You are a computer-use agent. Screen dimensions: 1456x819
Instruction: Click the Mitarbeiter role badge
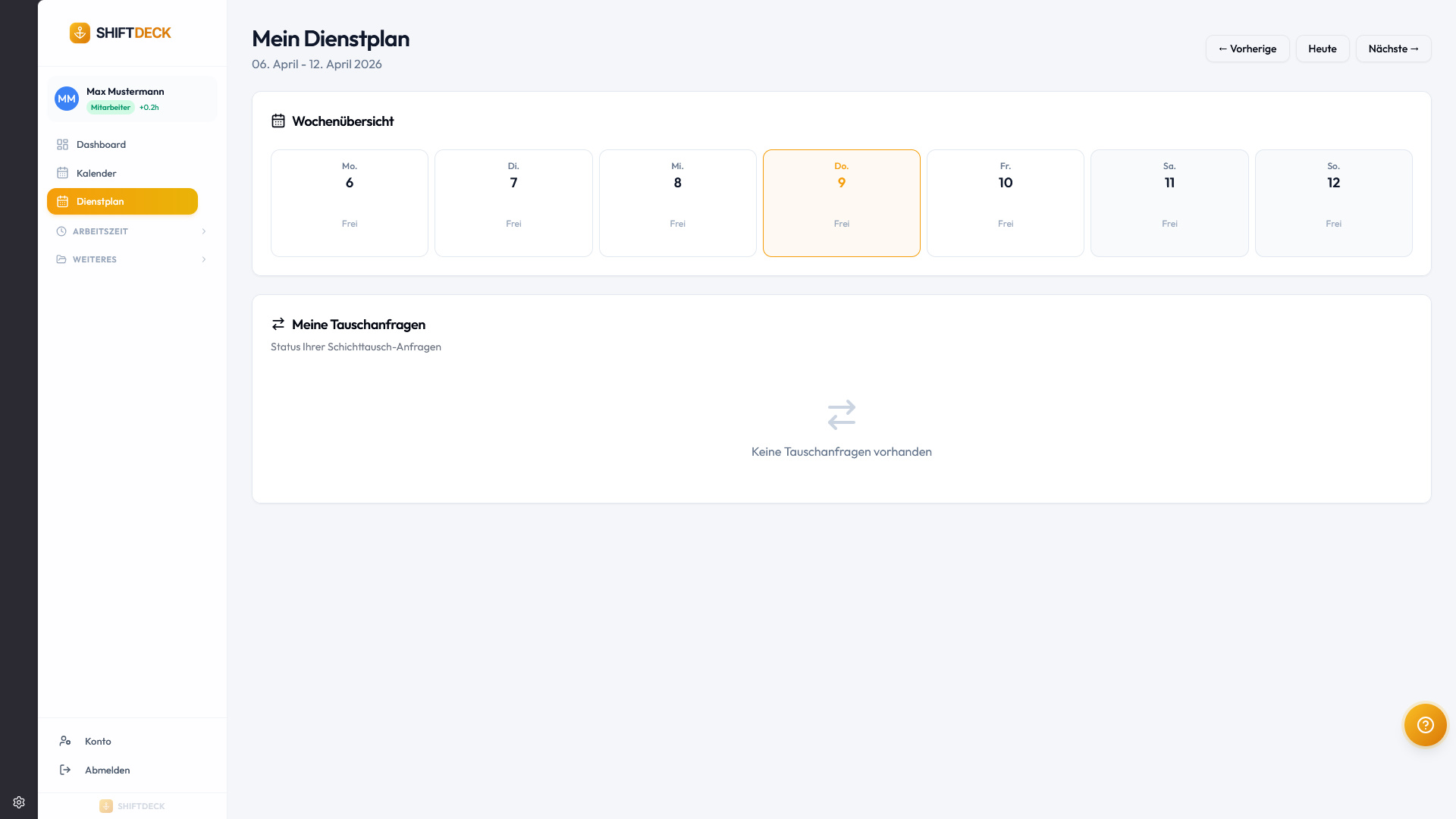click(x=110, y=108)
